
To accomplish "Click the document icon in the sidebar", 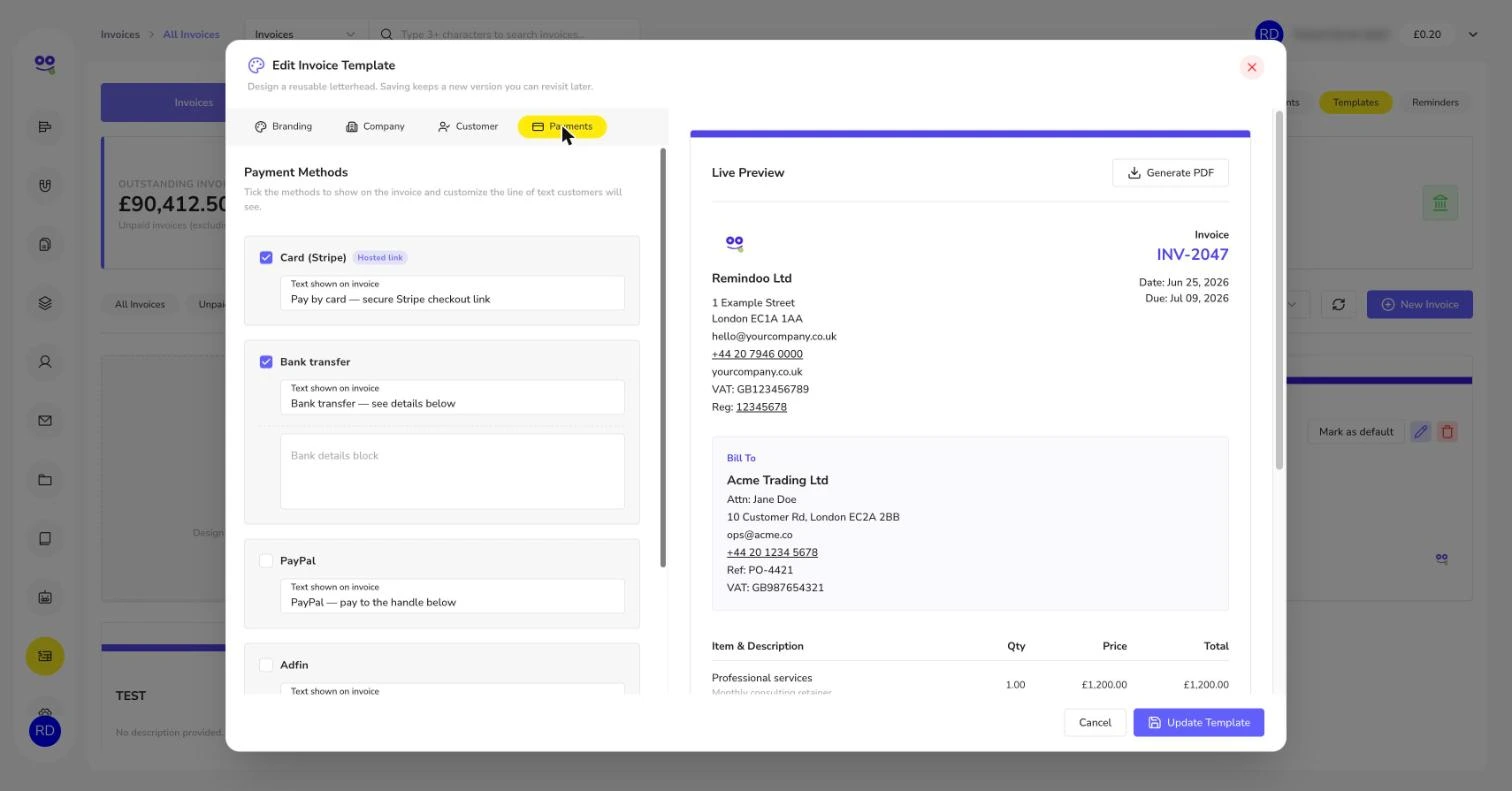I will (x=45, y=244).
